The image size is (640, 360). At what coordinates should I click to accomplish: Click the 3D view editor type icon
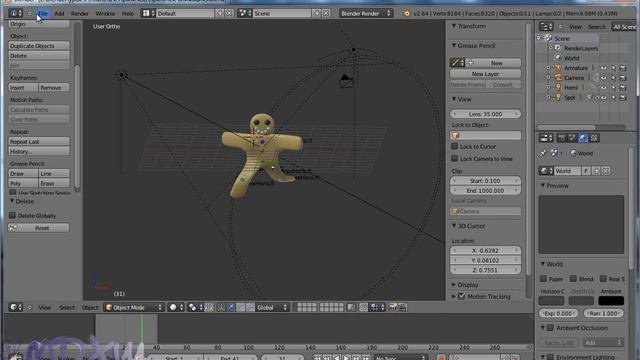[16, 307]
